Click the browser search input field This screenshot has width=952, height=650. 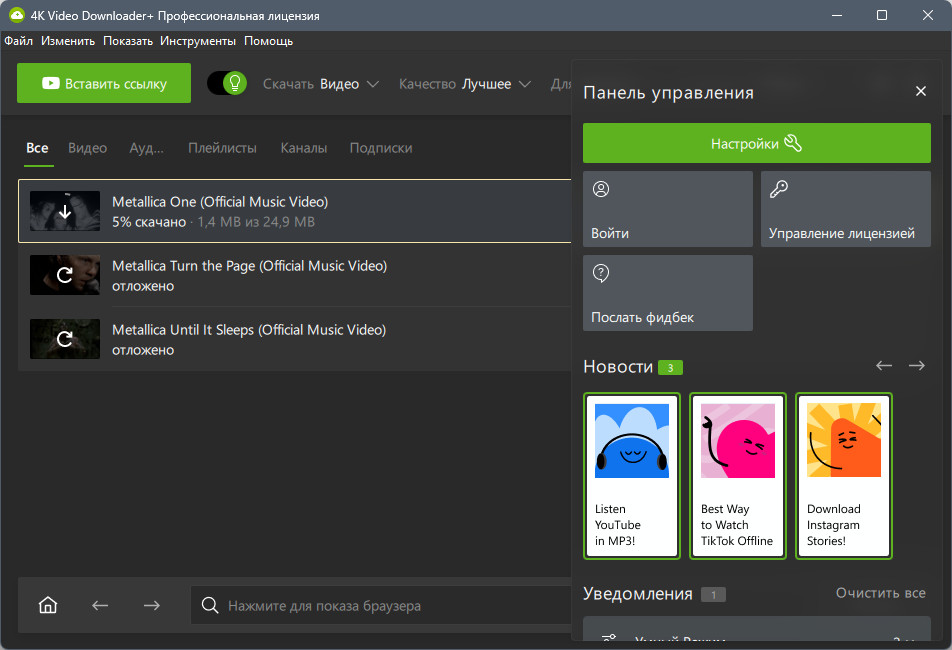click(x=381, y=605)
